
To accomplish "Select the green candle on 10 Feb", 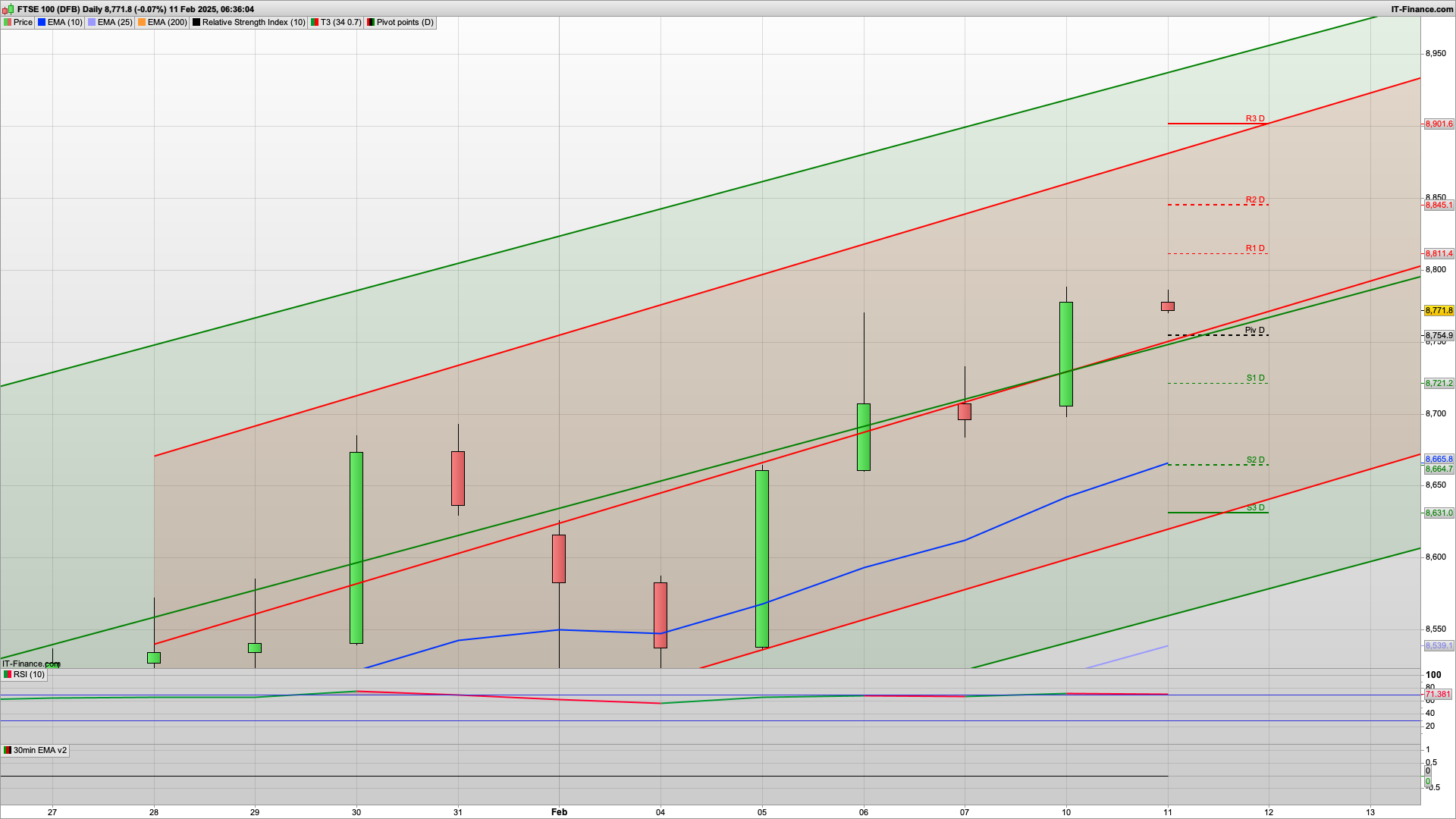I will coord(1066,354).
